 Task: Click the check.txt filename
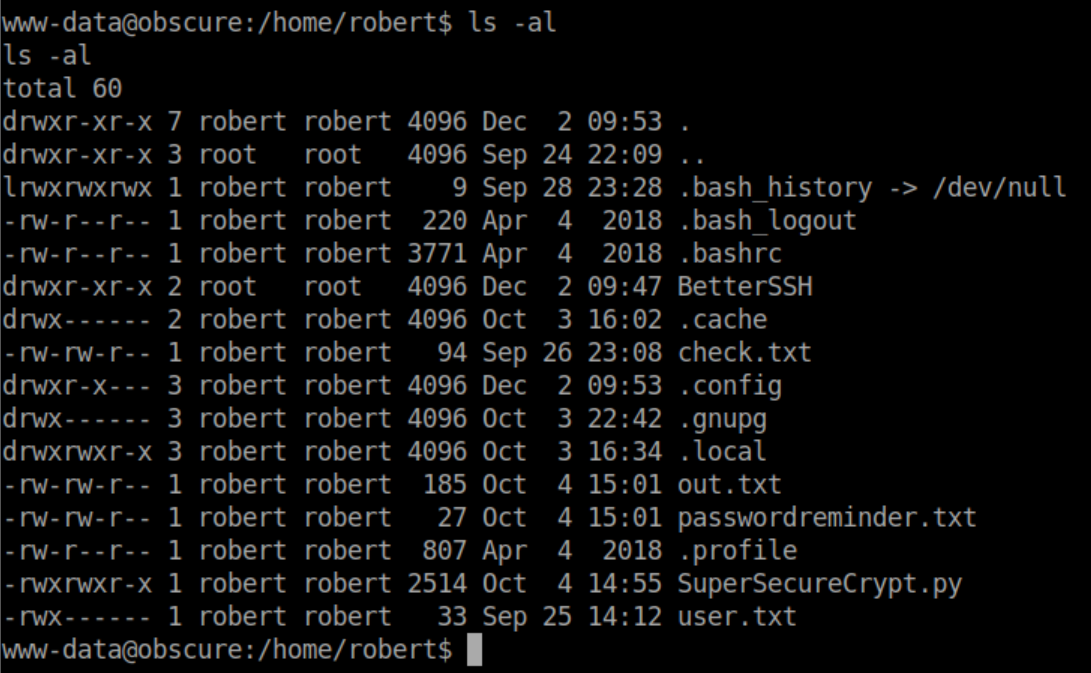pos(745,353)
